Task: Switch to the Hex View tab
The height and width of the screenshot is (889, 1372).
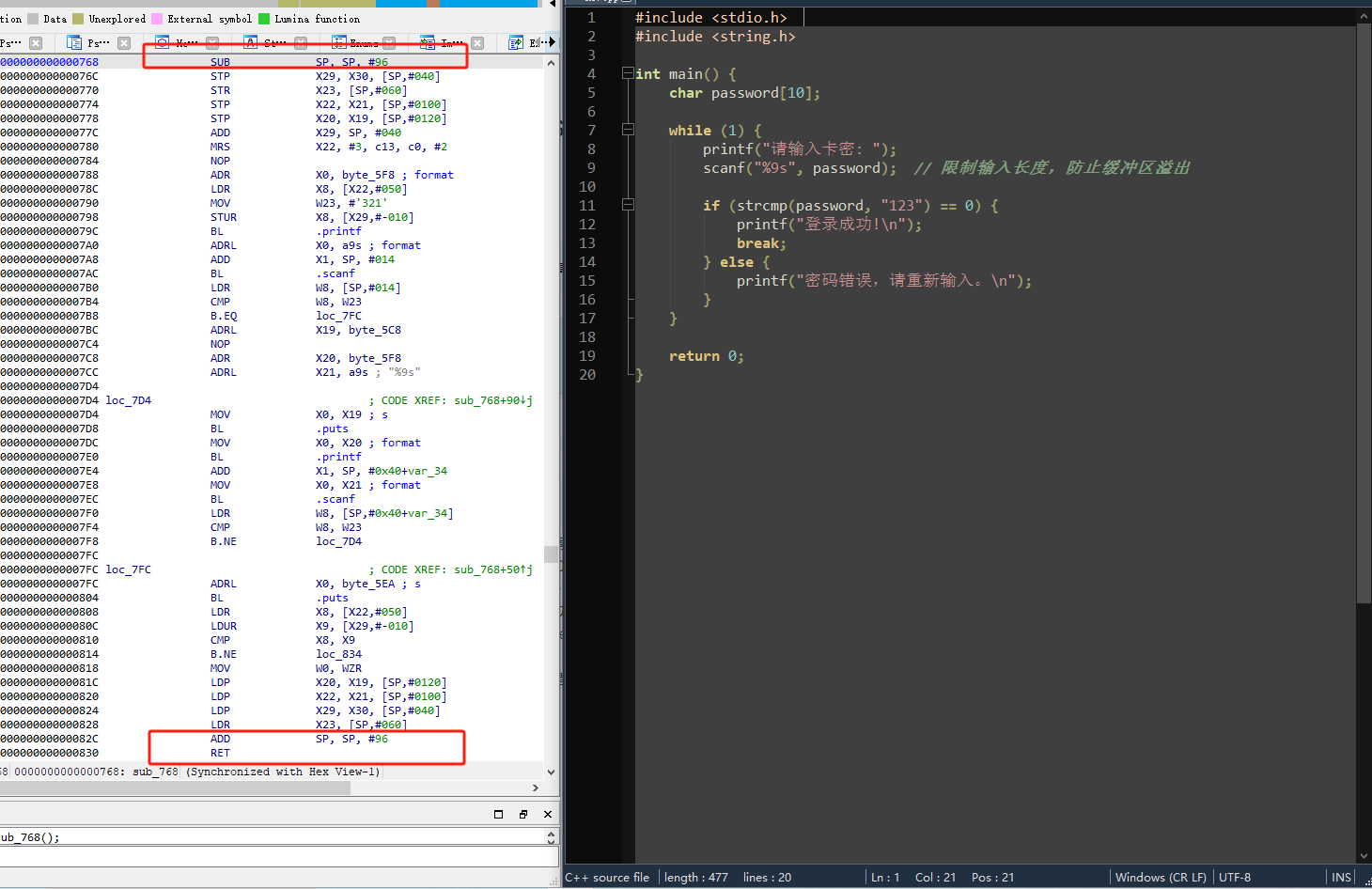Action: click(x=187, y=43)
